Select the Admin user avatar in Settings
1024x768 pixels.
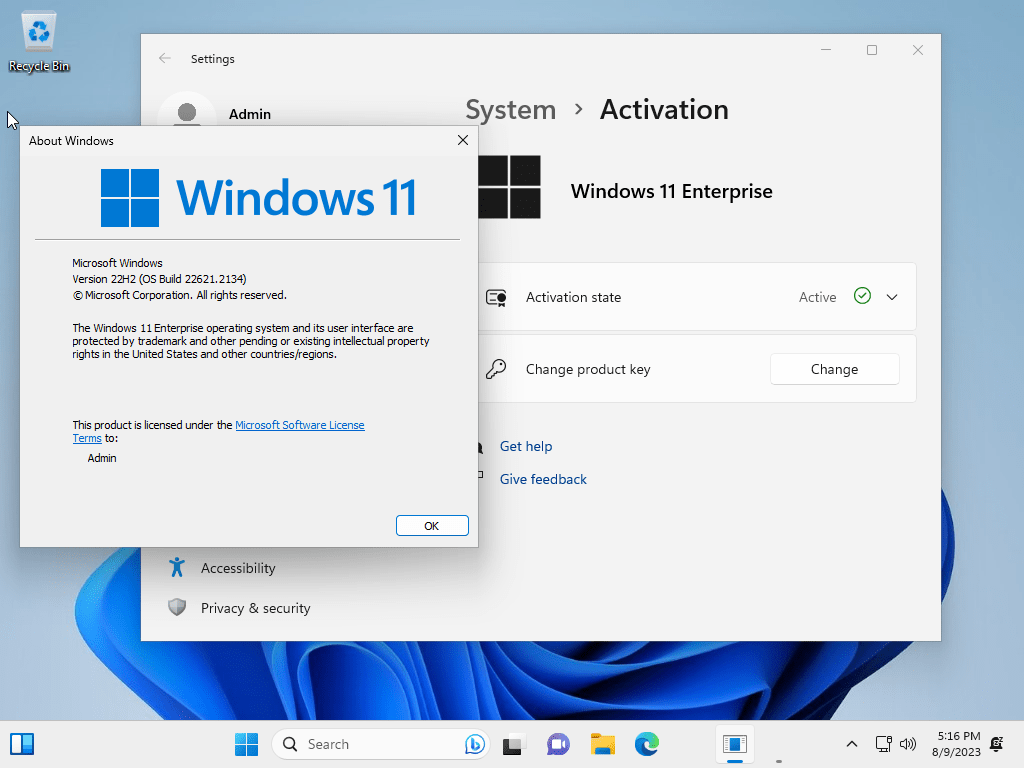[x=187, y=112]
